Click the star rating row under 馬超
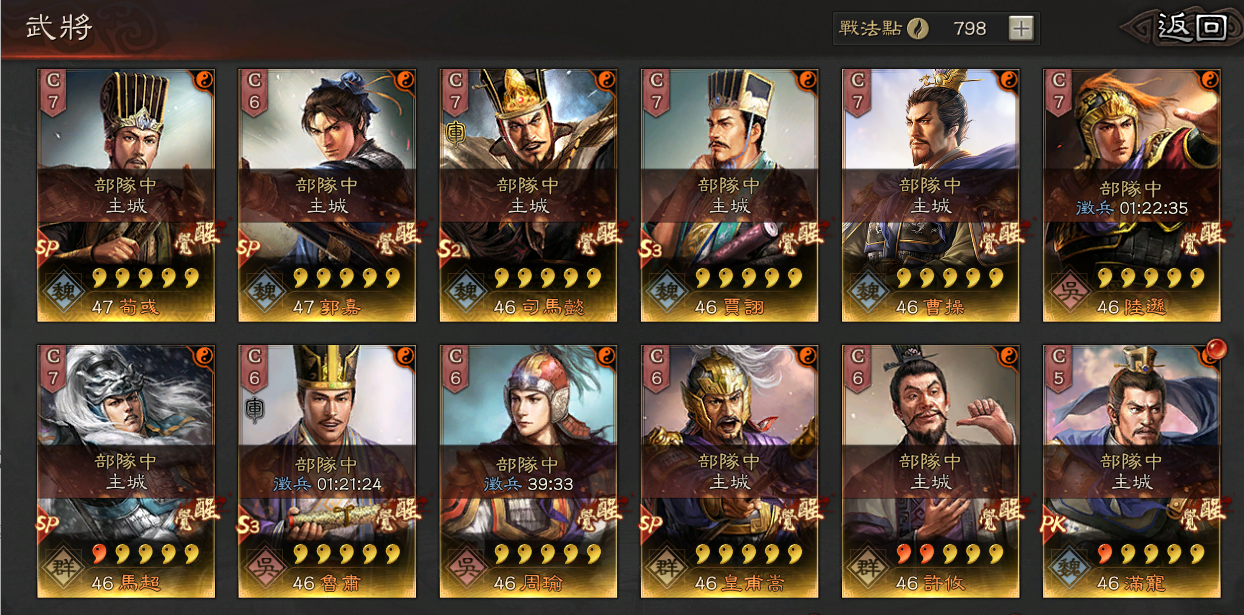The width and height of the screenshot is (1244, 615). pyautogui.click(x=146, y=553)
